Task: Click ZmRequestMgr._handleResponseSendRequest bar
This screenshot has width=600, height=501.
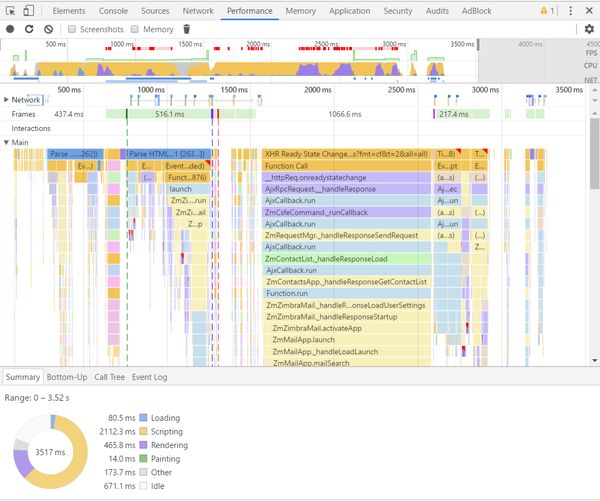Action: tap(346, 235)
